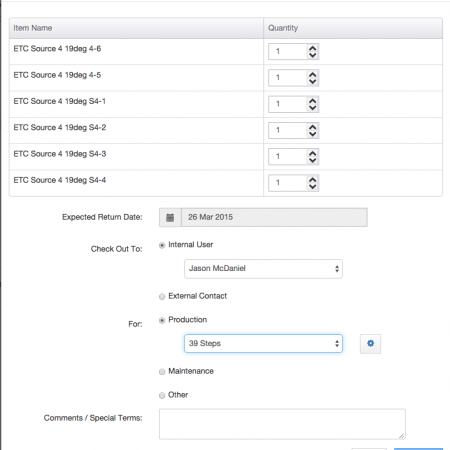Select the Other radio option
Image resolution: width=450 pixels, height=450 pixels.
click(x=162, y=395)
